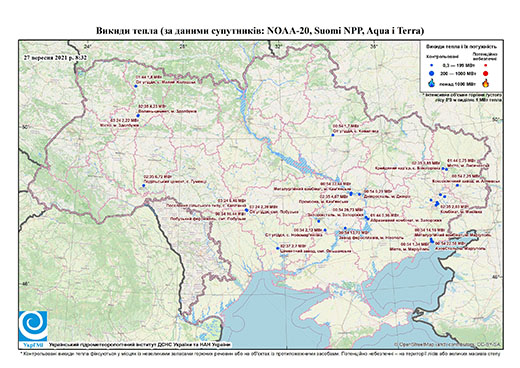The height and width of the screenshot is (368, 520).
Task: Click the heat marker at Volyn-cement Zdolbuniv
Action: pyautogui.click(x=138, y=115)
